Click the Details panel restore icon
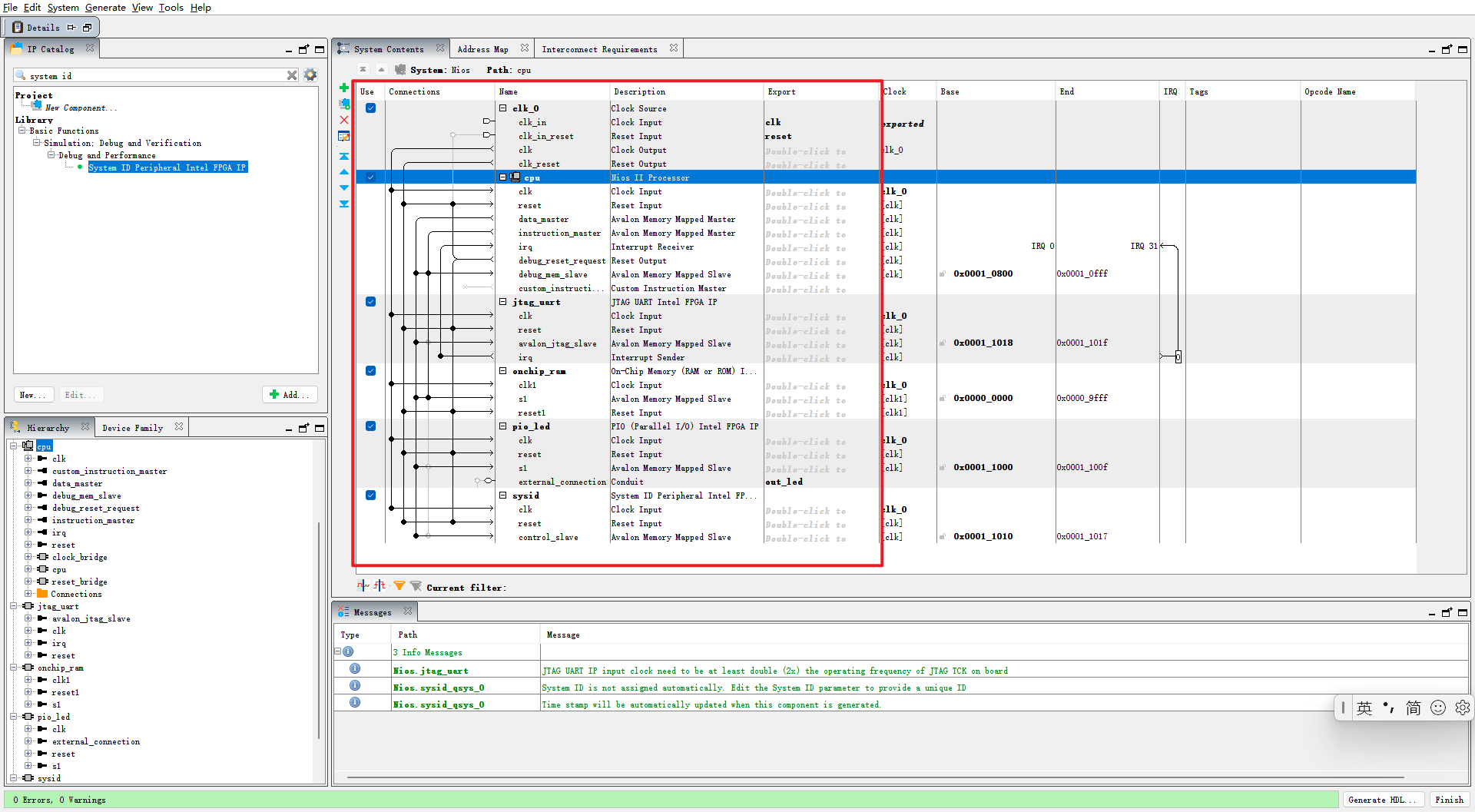Viewport: 1475px width, 812px height. point(88,28)
